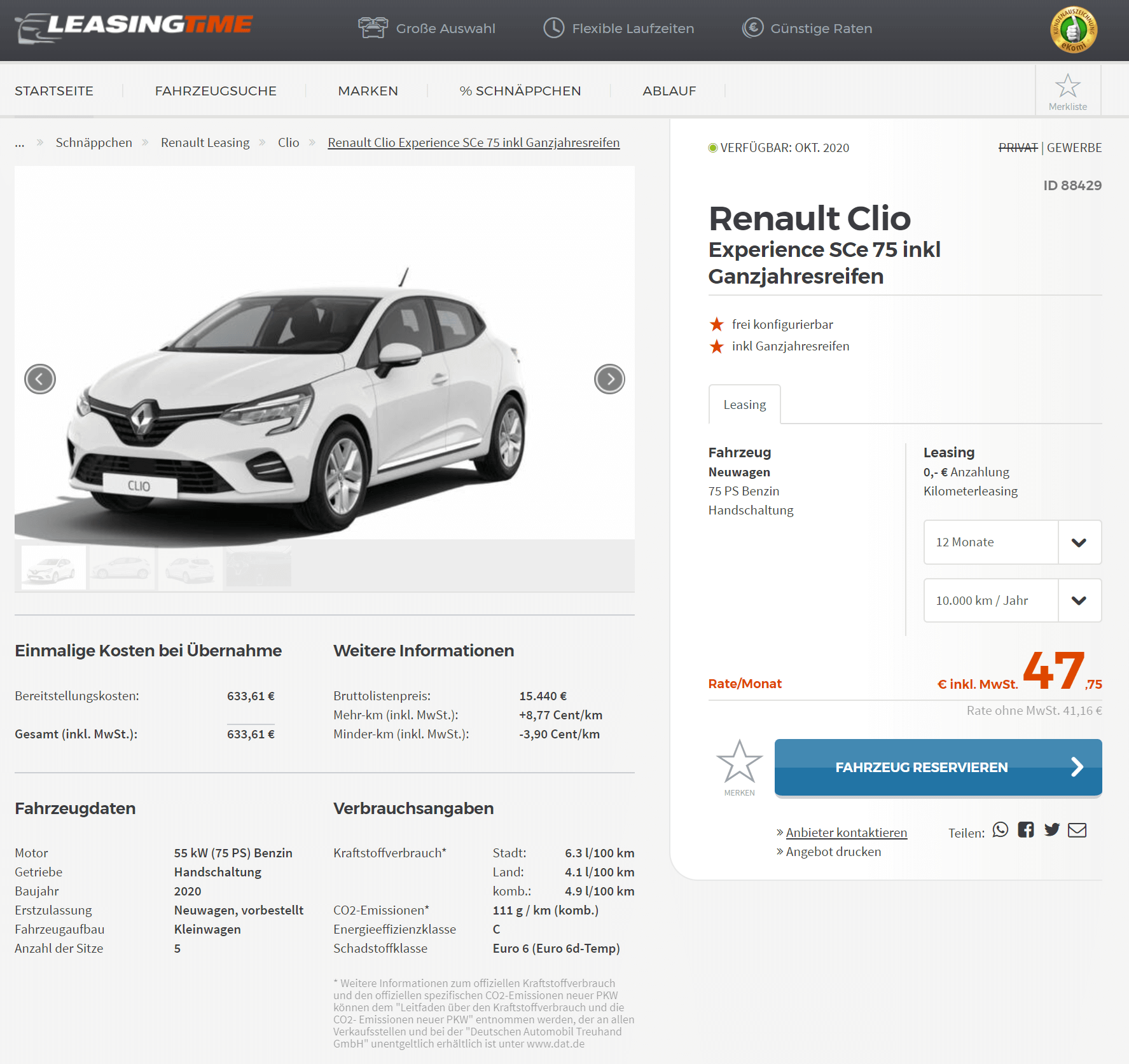Select the Leasing tab
Screen dimensions: 1129x1064
745,404
